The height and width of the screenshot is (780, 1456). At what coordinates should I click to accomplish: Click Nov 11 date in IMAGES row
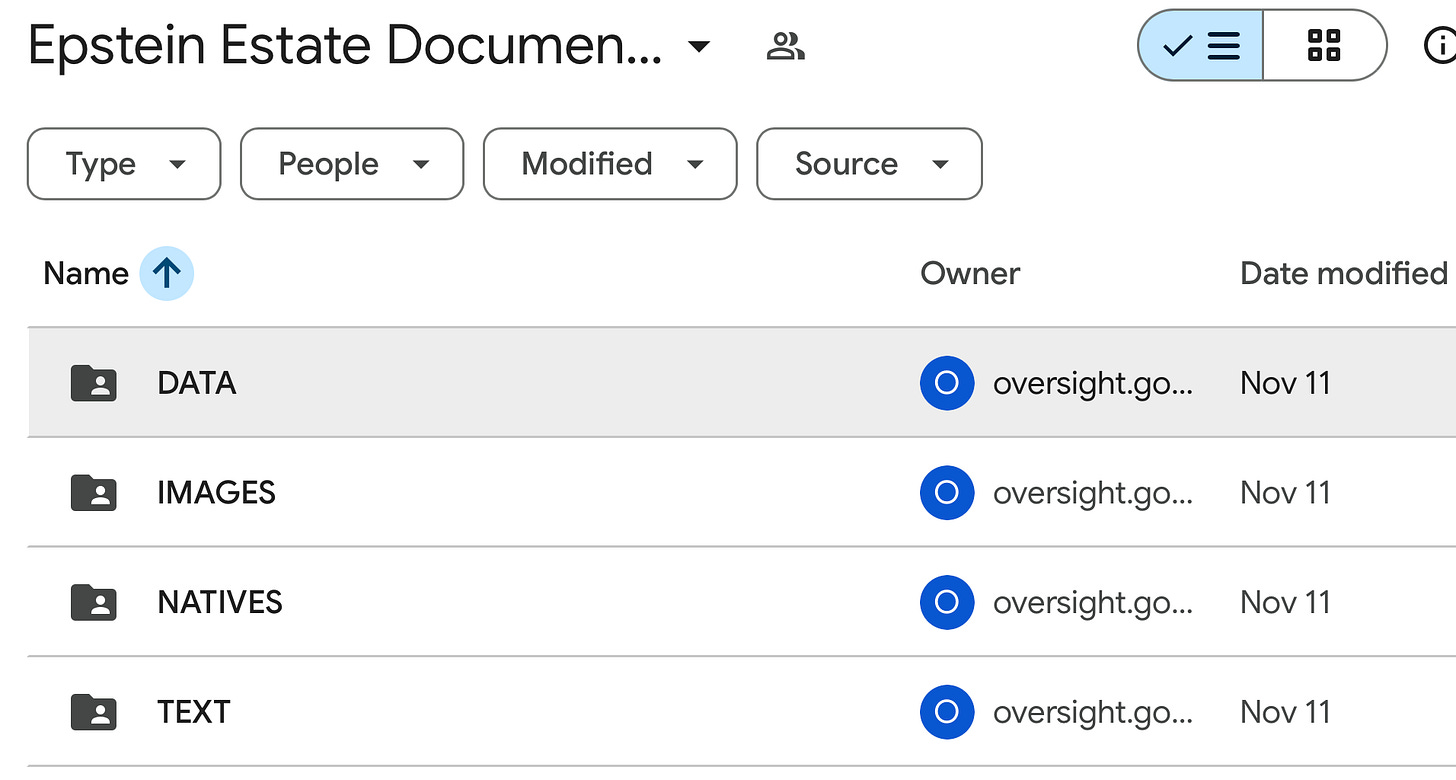coord(1285,492)
